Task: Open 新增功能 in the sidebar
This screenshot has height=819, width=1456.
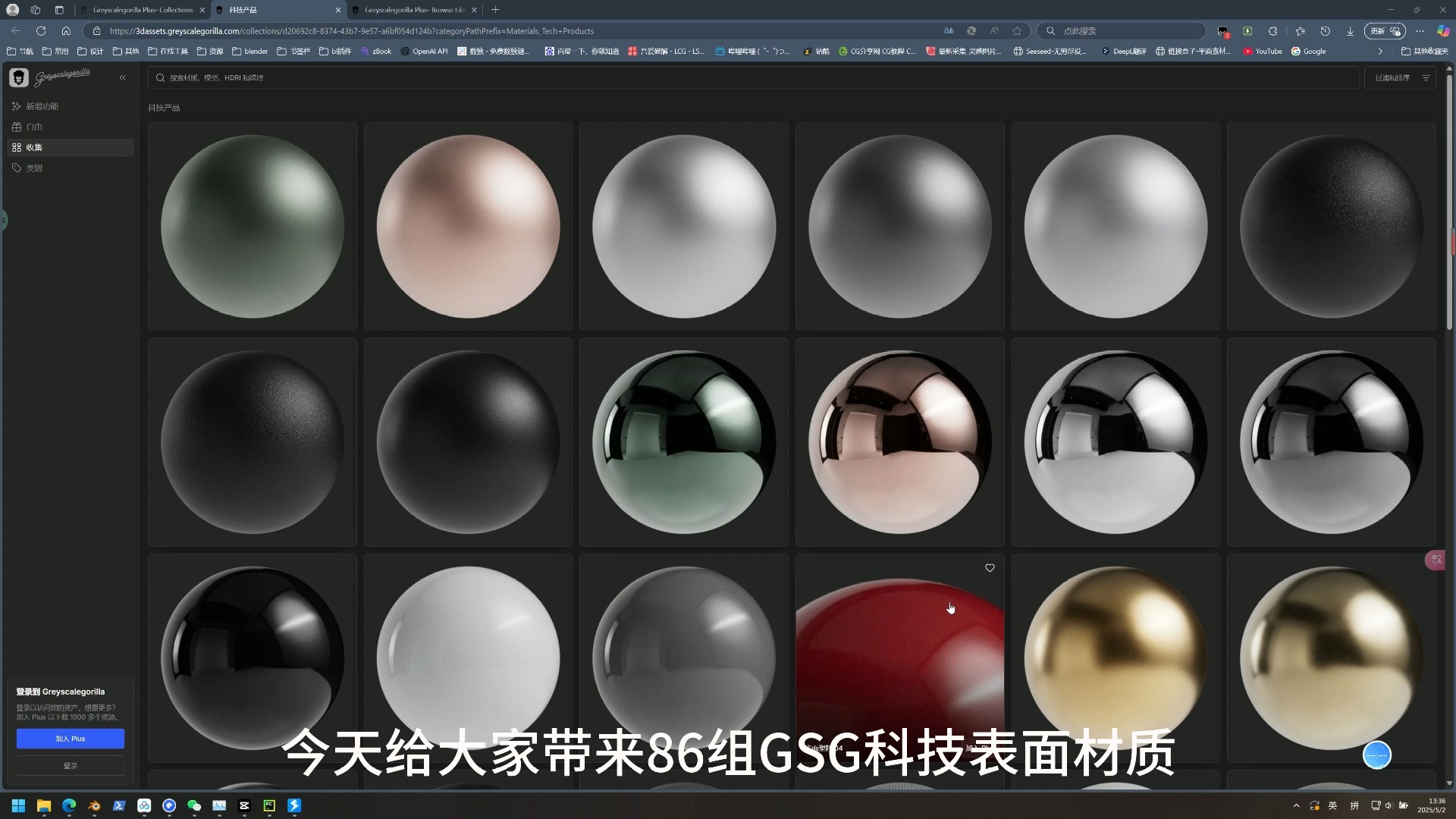Action: (71, 106)
